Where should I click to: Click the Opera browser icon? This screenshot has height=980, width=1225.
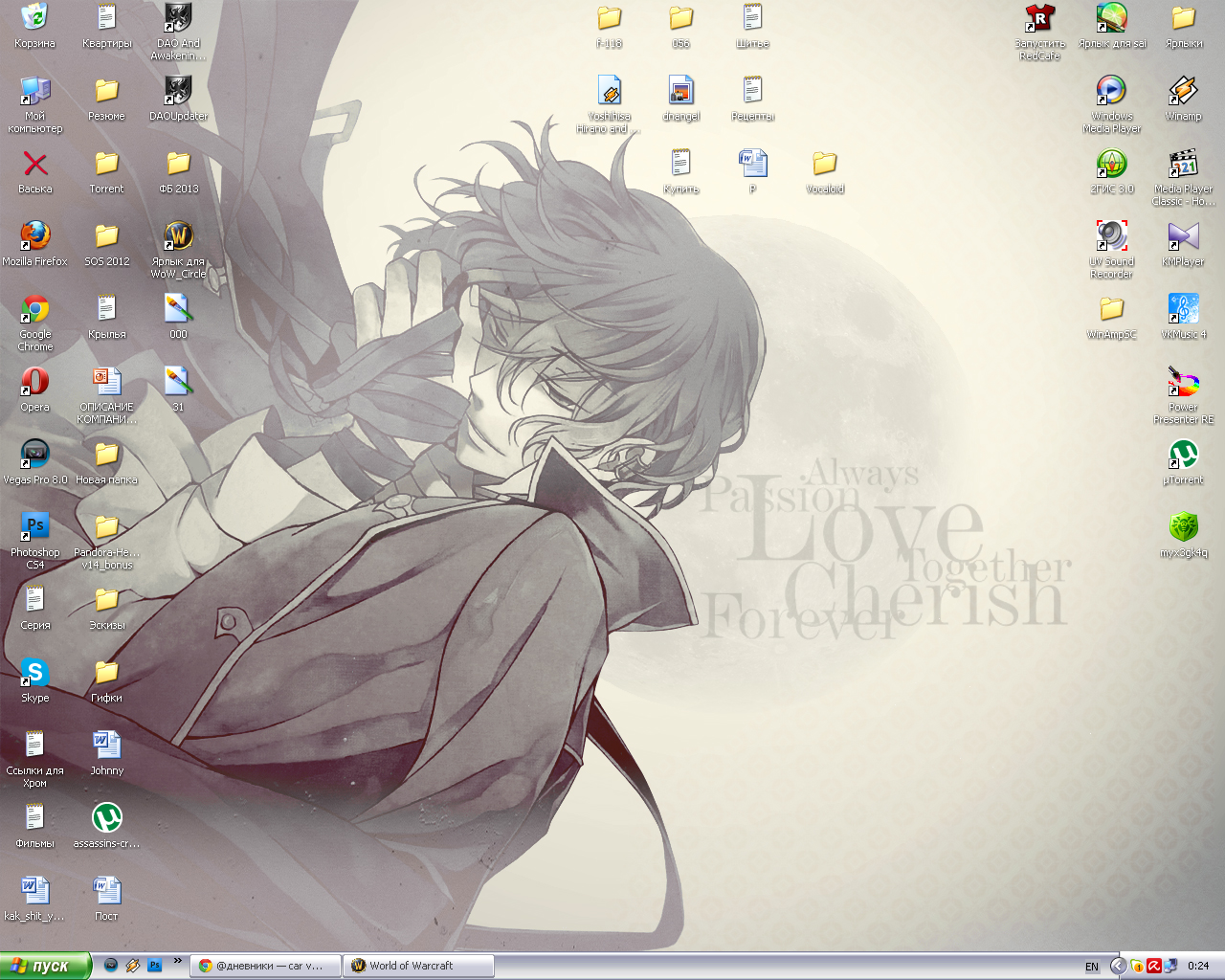click(35, 382)
